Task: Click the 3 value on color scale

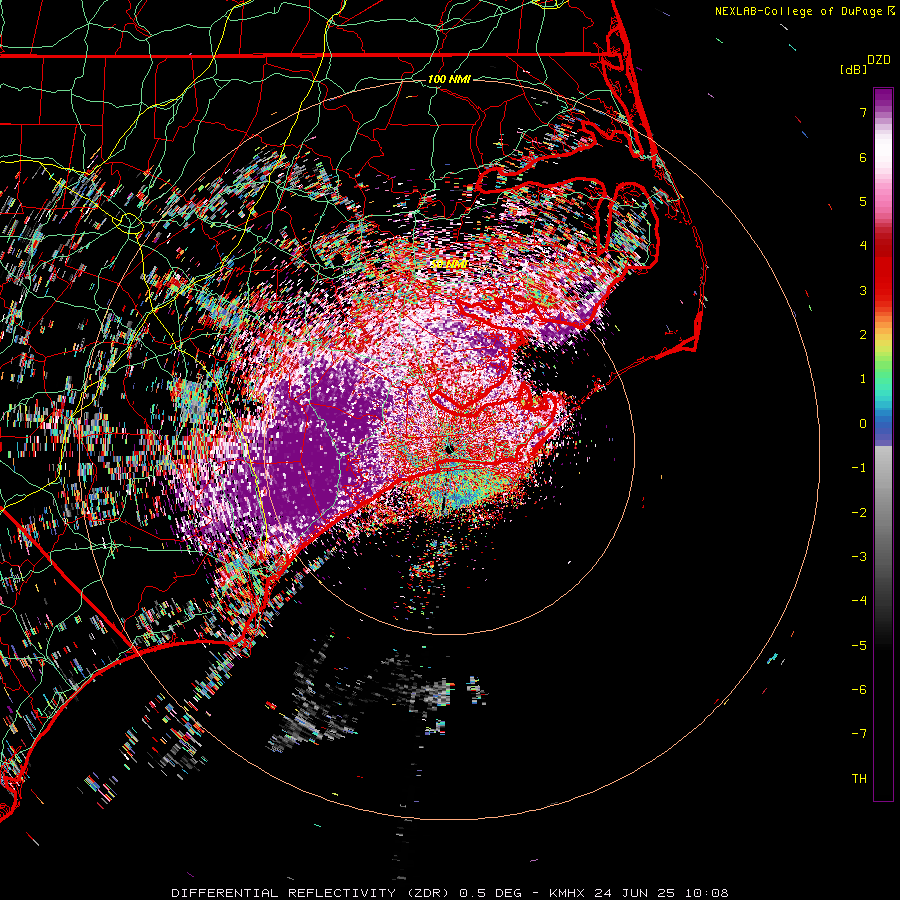Action: (863, 290)
